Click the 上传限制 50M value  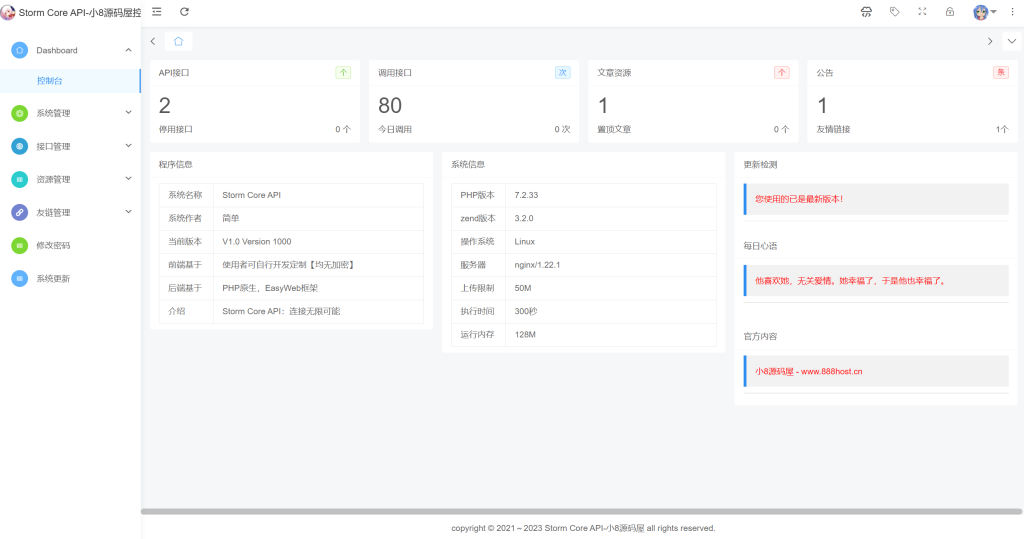point(522,288)
